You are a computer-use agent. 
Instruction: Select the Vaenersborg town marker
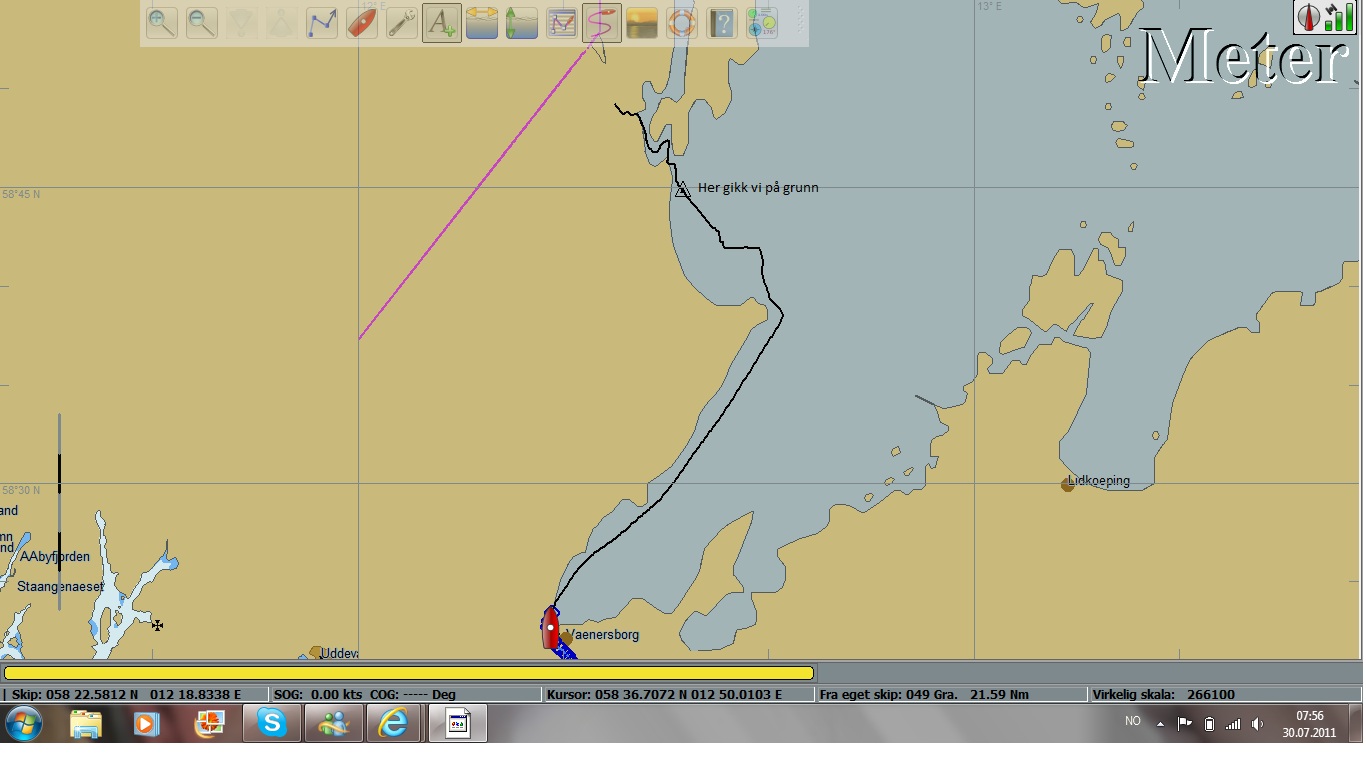(566, 637)
